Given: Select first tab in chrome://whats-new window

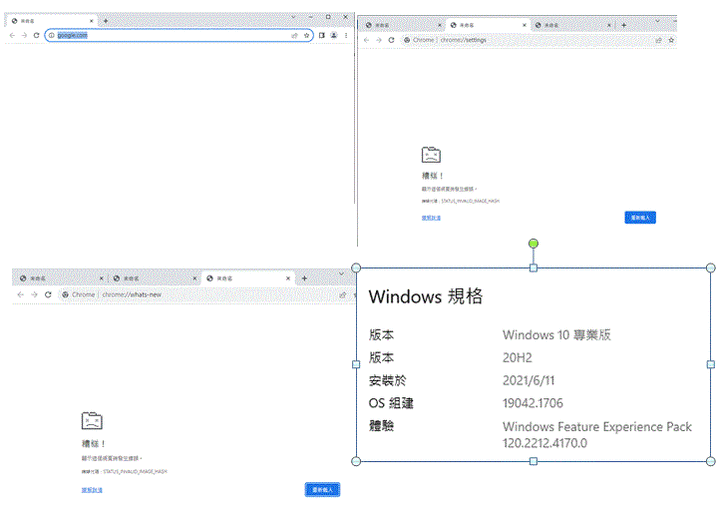Looking at the screenshot, I should pyautogui.click(x=61, y=278).
